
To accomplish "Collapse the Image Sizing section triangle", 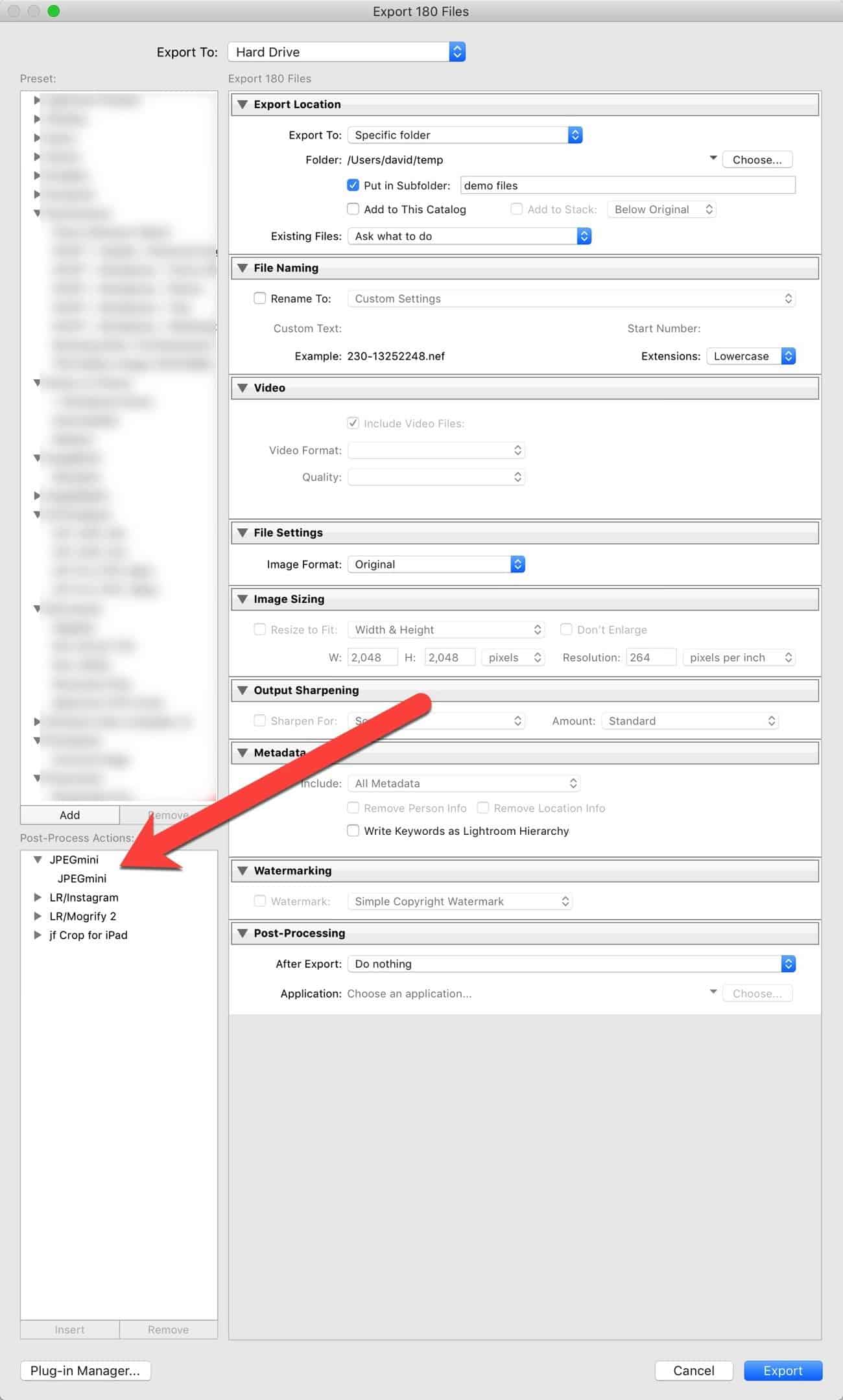I will pos(243,599).
